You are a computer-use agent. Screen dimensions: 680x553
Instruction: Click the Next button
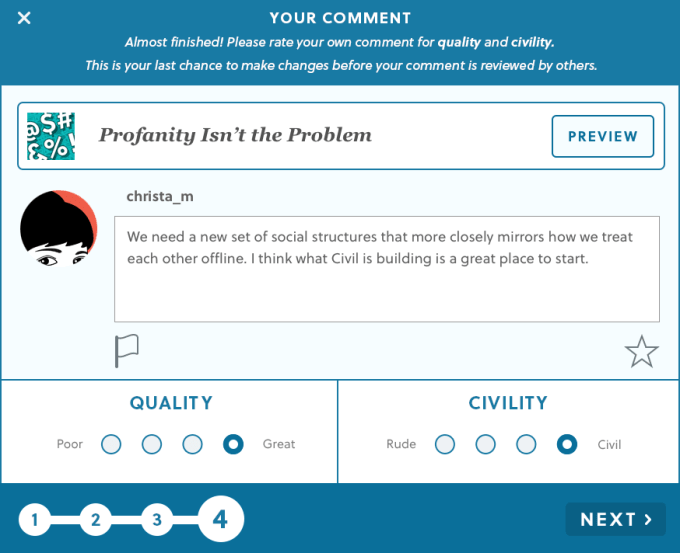[x=615, y=519]
